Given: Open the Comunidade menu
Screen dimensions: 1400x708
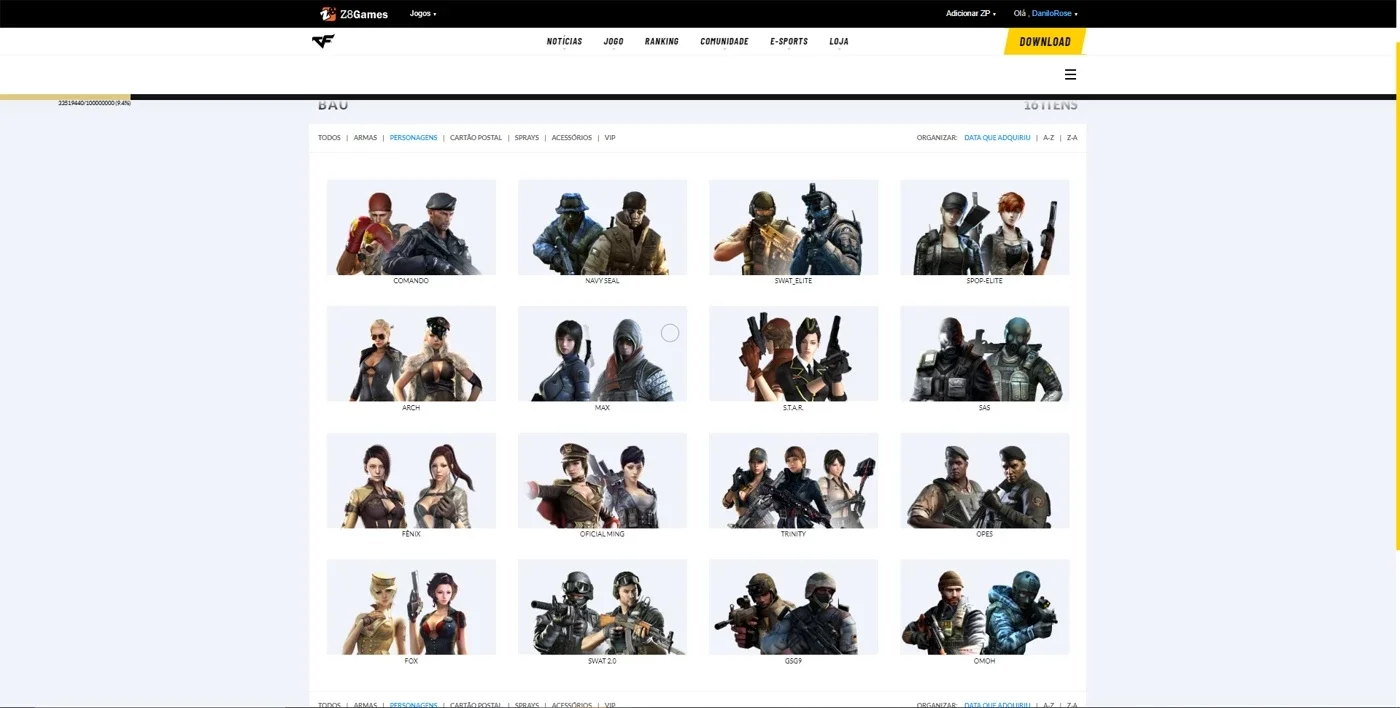Looking at the screenshot, I should click(724, 42).
